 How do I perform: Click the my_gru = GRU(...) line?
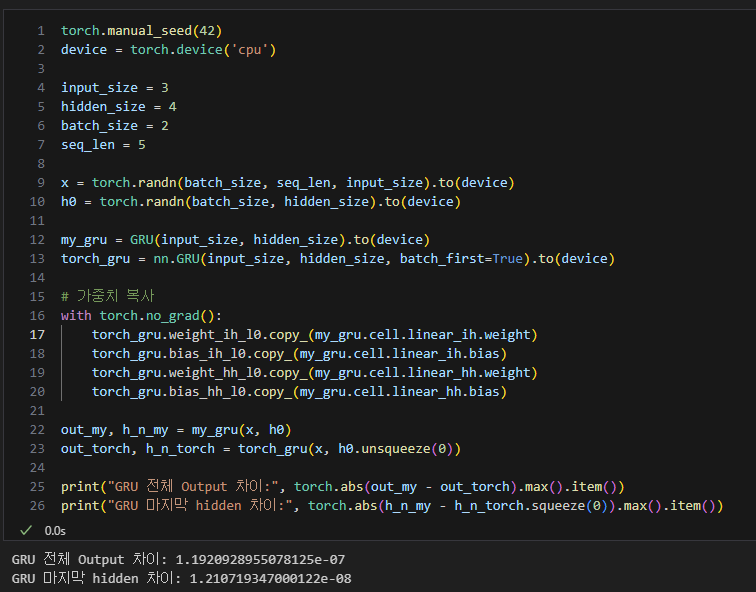pos(245,240)
